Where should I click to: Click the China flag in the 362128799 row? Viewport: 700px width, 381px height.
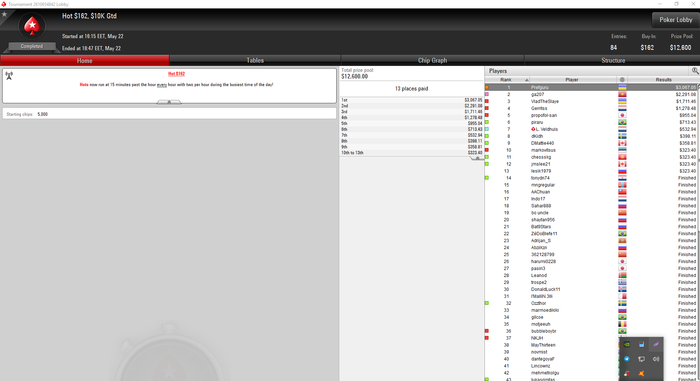click(x=622, y=255)
